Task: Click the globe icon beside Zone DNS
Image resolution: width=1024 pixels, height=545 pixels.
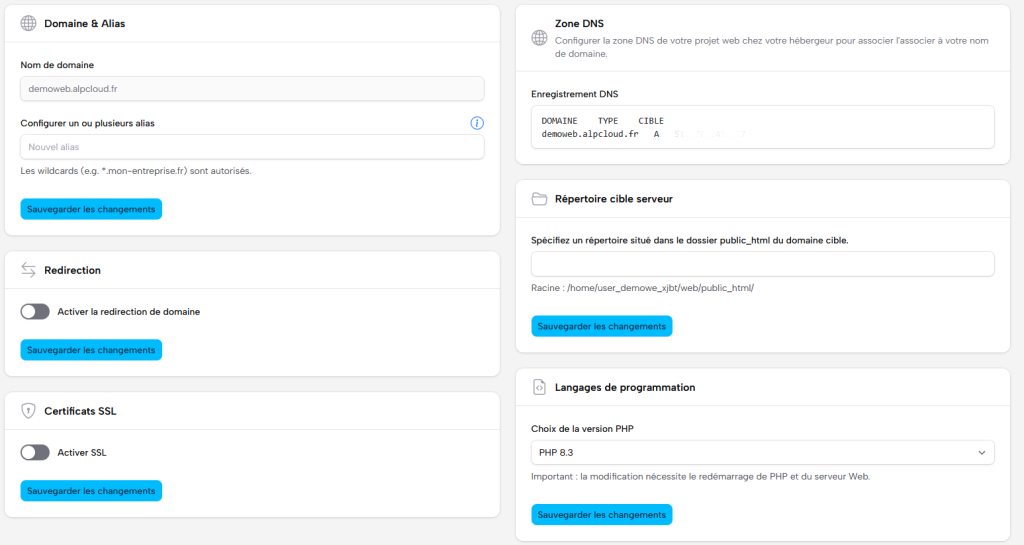Action: coord(539,38)
